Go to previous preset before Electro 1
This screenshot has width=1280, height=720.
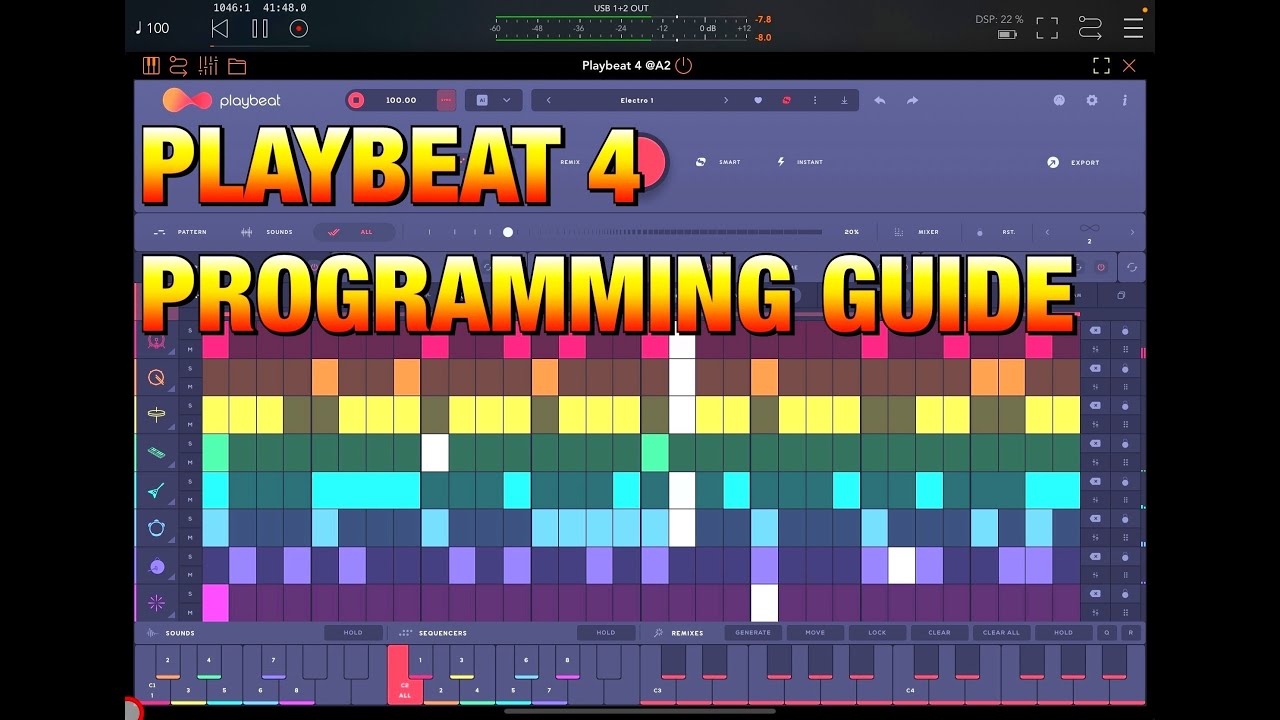[x=548, y=100]
